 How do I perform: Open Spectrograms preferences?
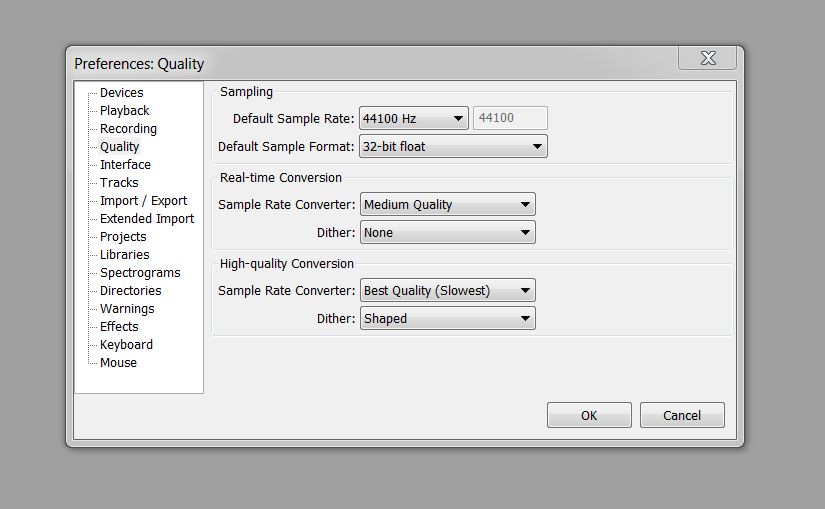[x=140, y=273]
